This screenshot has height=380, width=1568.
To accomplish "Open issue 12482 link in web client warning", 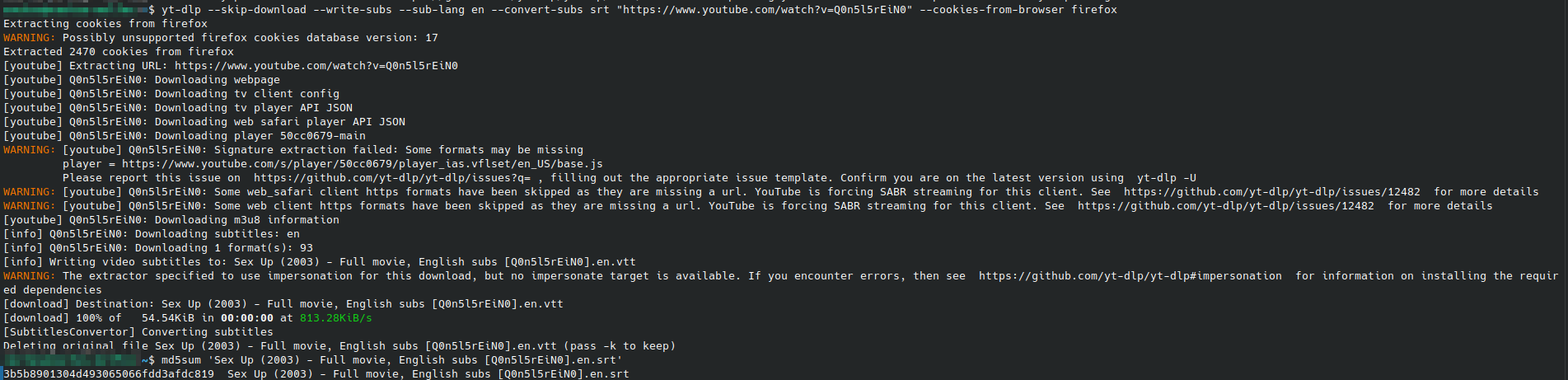I will (1225, 206).
